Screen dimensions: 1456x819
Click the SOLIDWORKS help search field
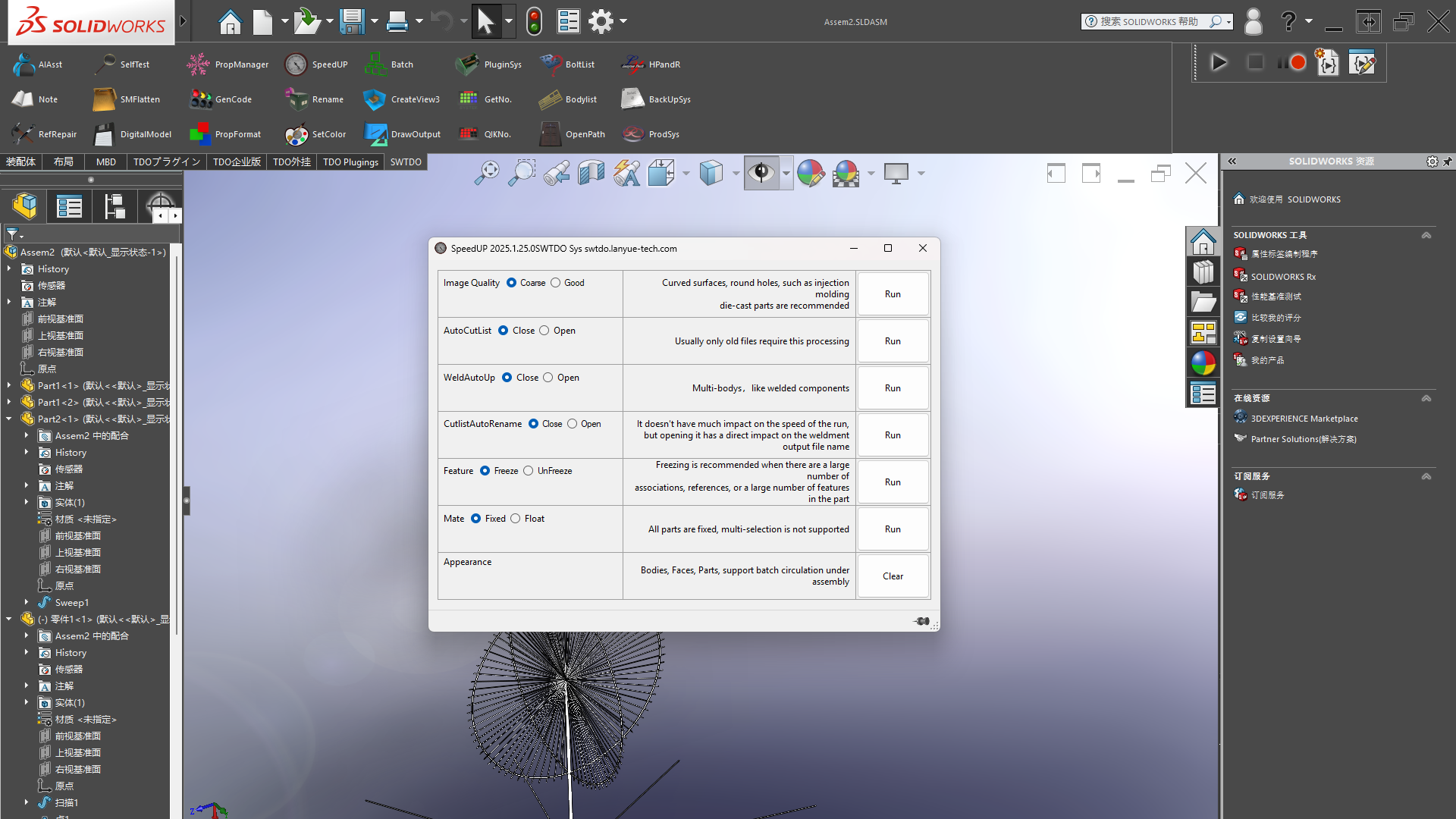click(x=1149, y=21)
